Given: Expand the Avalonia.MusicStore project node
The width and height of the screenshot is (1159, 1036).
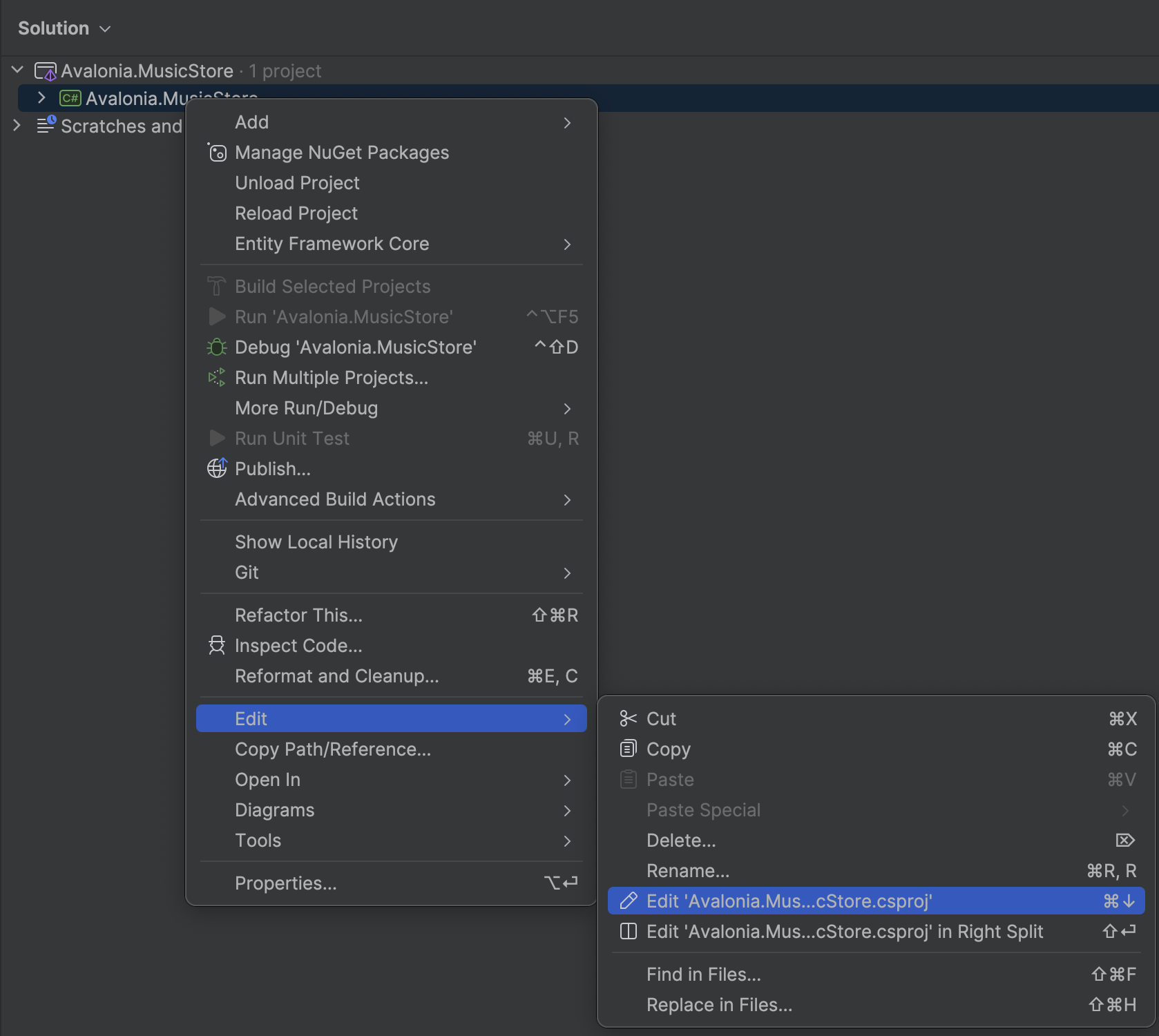Looking at the screenshot, I should (41, 98).
